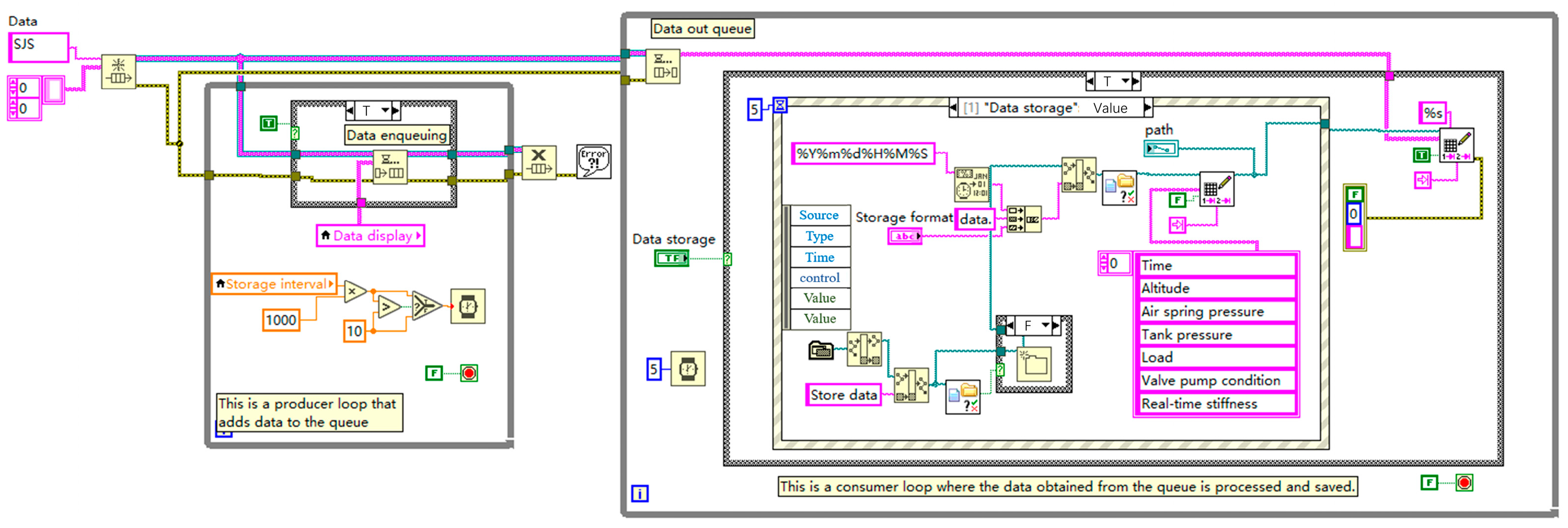Toggle the True constant wired to Data enqueuing case

[269, 123]
